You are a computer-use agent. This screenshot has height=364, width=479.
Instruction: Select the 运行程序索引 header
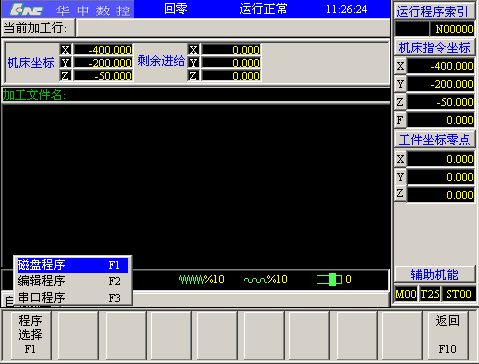click(434, 12)
